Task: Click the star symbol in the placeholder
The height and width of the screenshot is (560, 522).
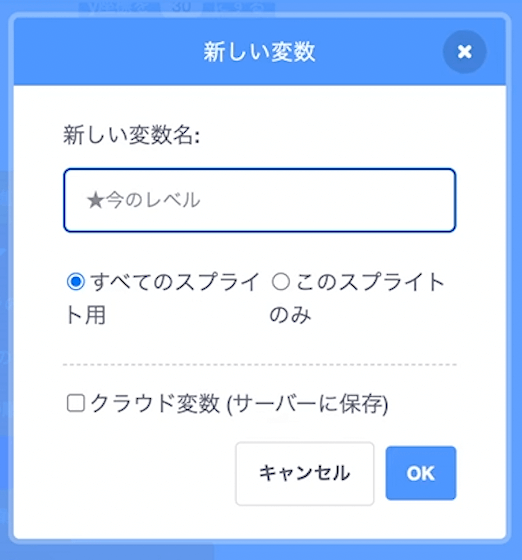Action: coord(95,200)
